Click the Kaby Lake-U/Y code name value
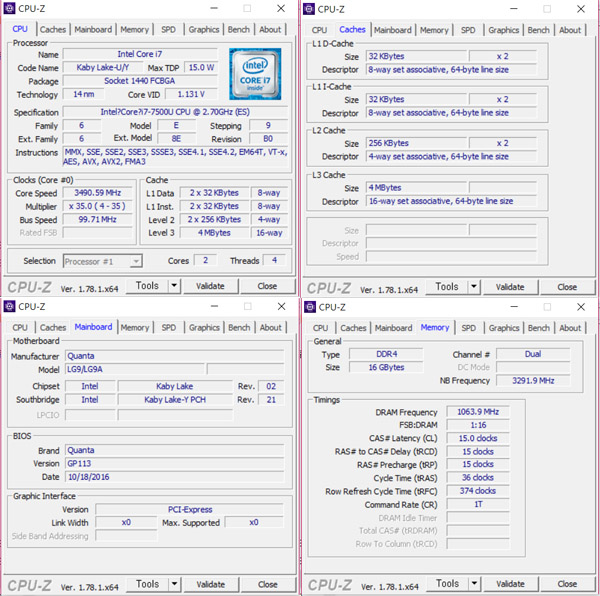This screenshot has height=596, width=600. [x=103, y=67]
